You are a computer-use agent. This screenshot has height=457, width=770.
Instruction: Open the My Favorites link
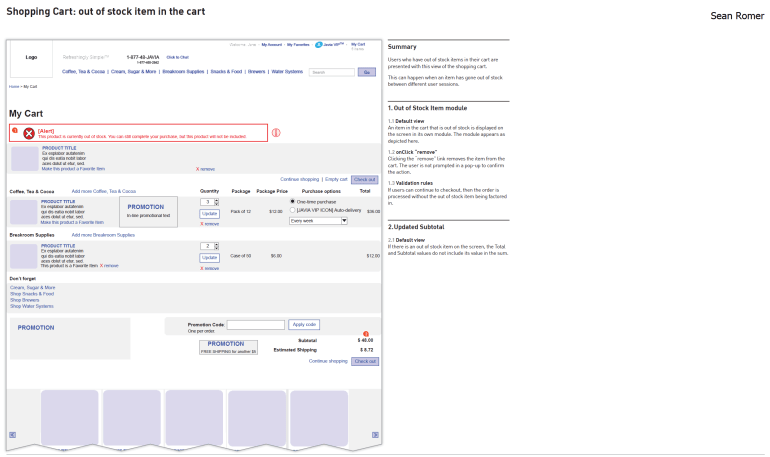[x=298, y=45]
